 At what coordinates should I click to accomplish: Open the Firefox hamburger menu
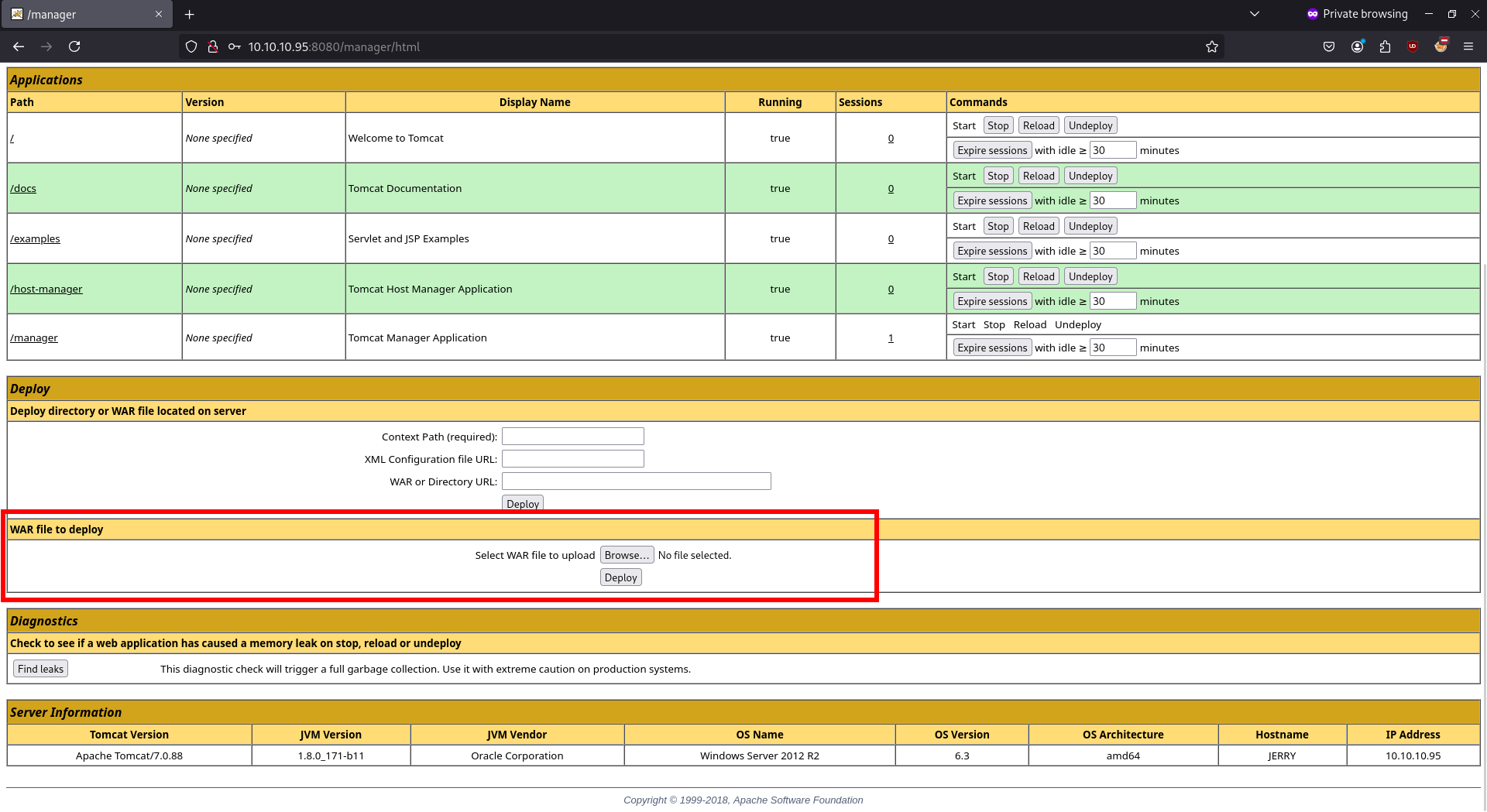(x=1468, y=46)
